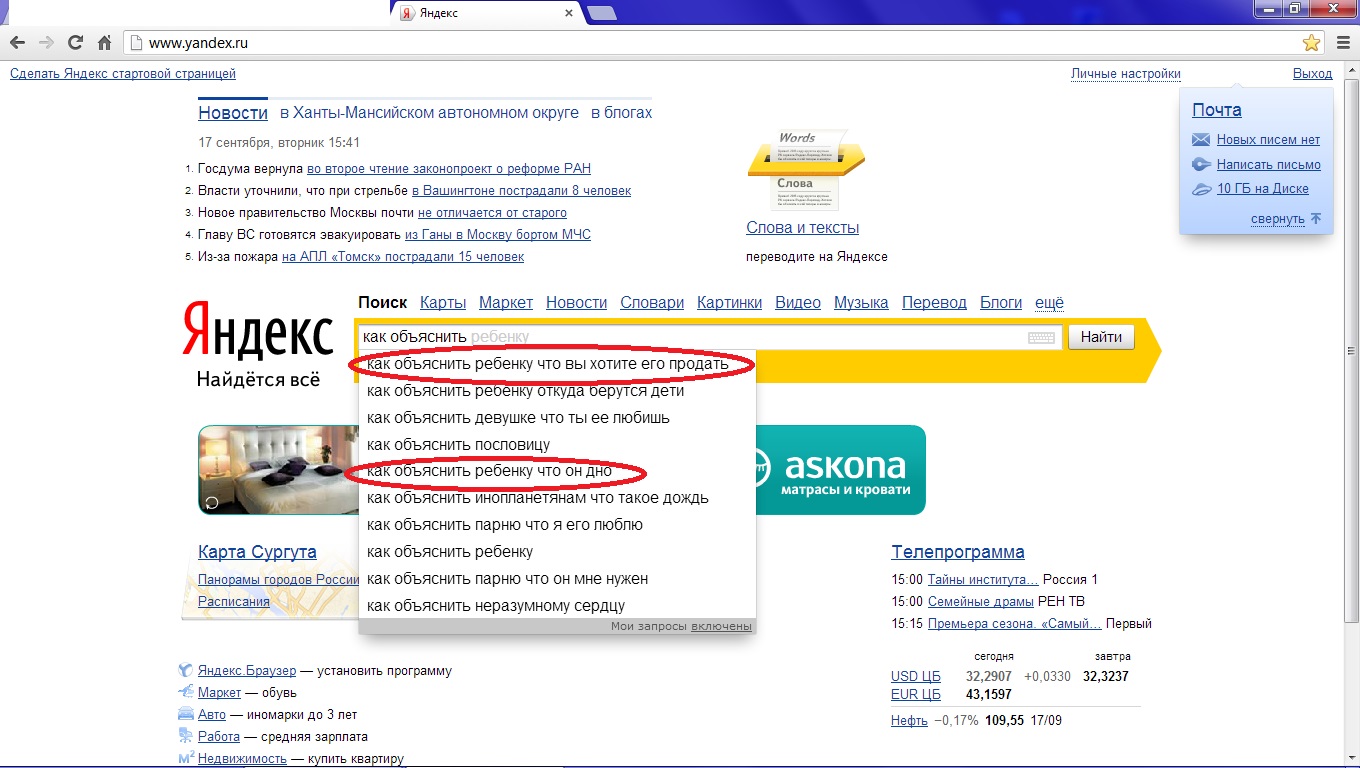Switch to the Карты tab
This screenshot has width=1360, height=768.
pyautogui.click(x=443, y=303)
